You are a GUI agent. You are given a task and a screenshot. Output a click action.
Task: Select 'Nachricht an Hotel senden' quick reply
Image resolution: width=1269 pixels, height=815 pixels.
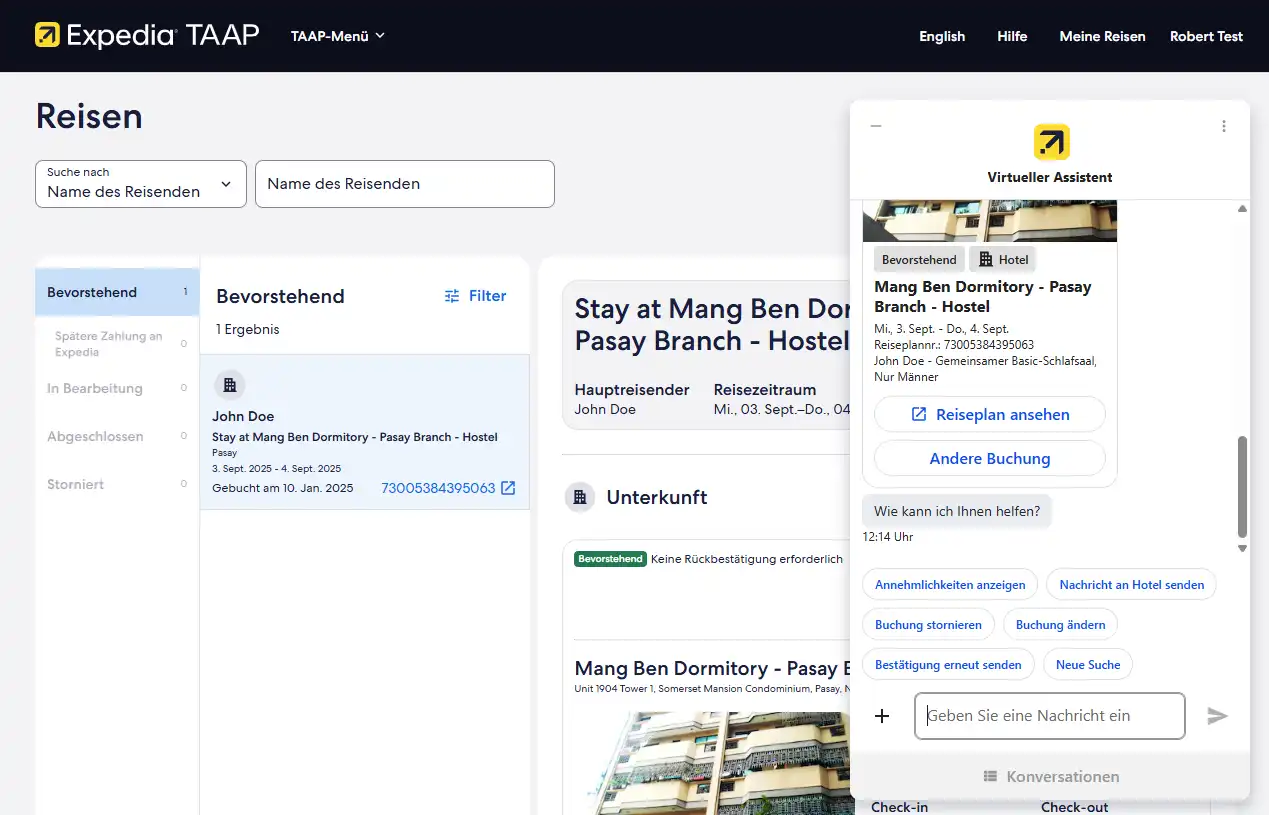[x=1132, y=584]
